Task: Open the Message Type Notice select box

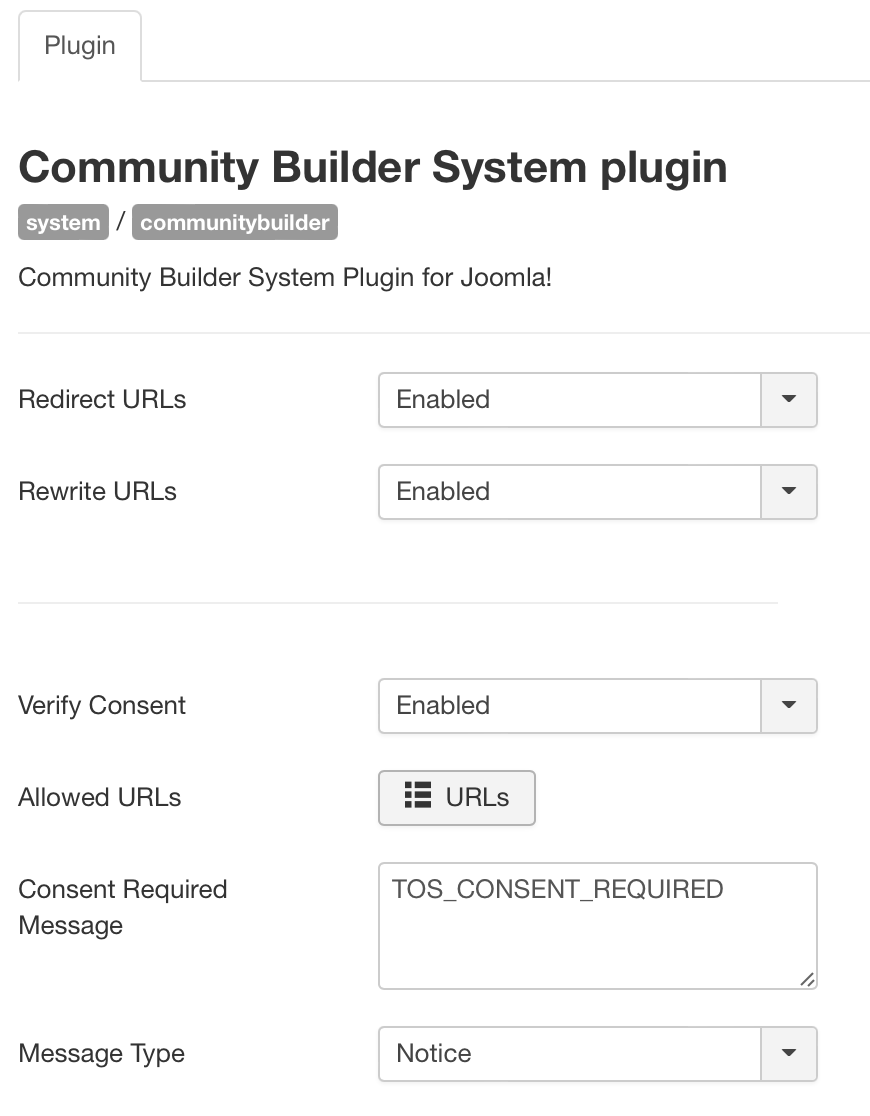Action: coord(597,1053)
